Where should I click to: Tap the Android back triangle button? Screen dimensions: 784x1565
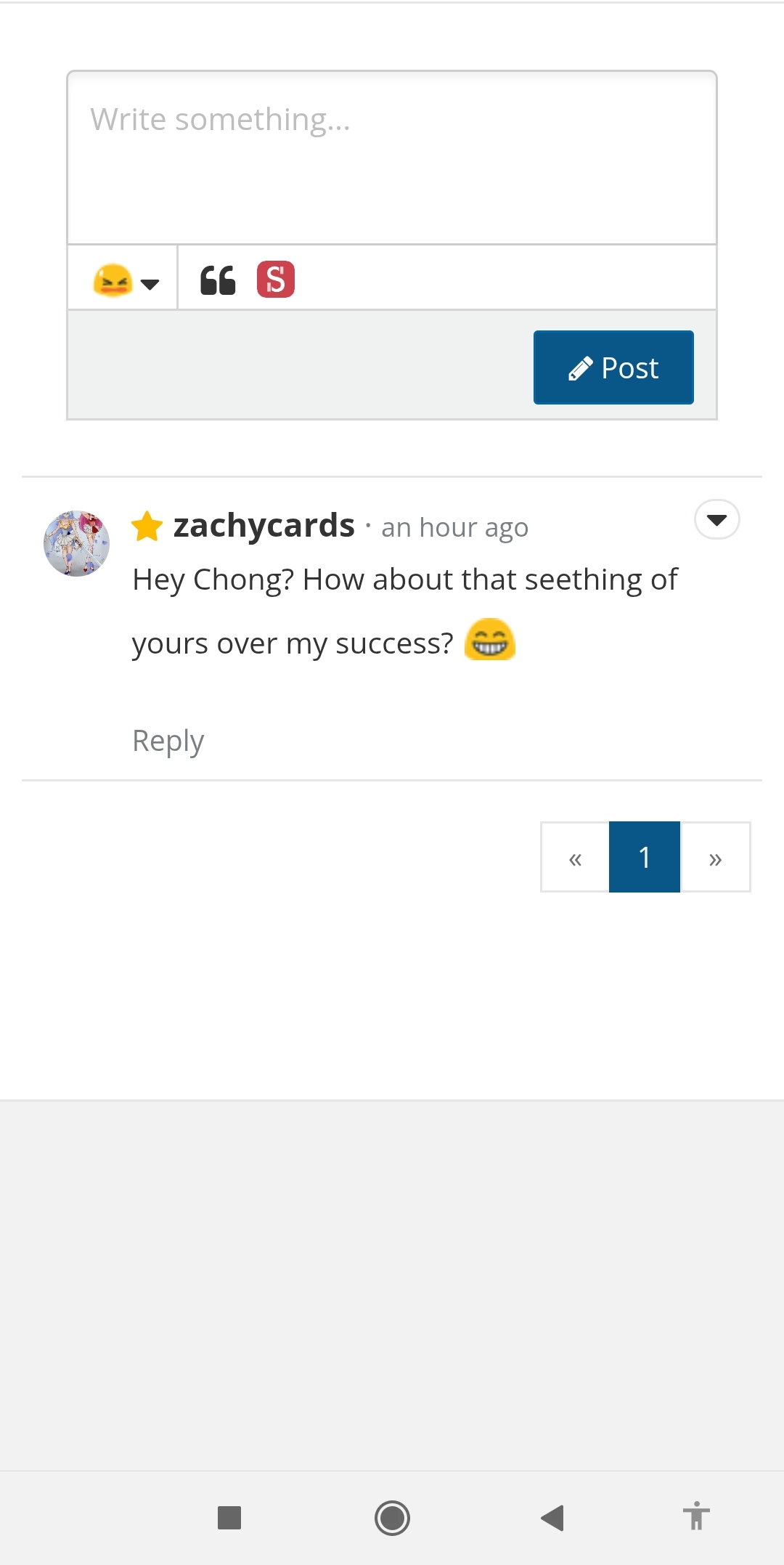coord(553,1518)
